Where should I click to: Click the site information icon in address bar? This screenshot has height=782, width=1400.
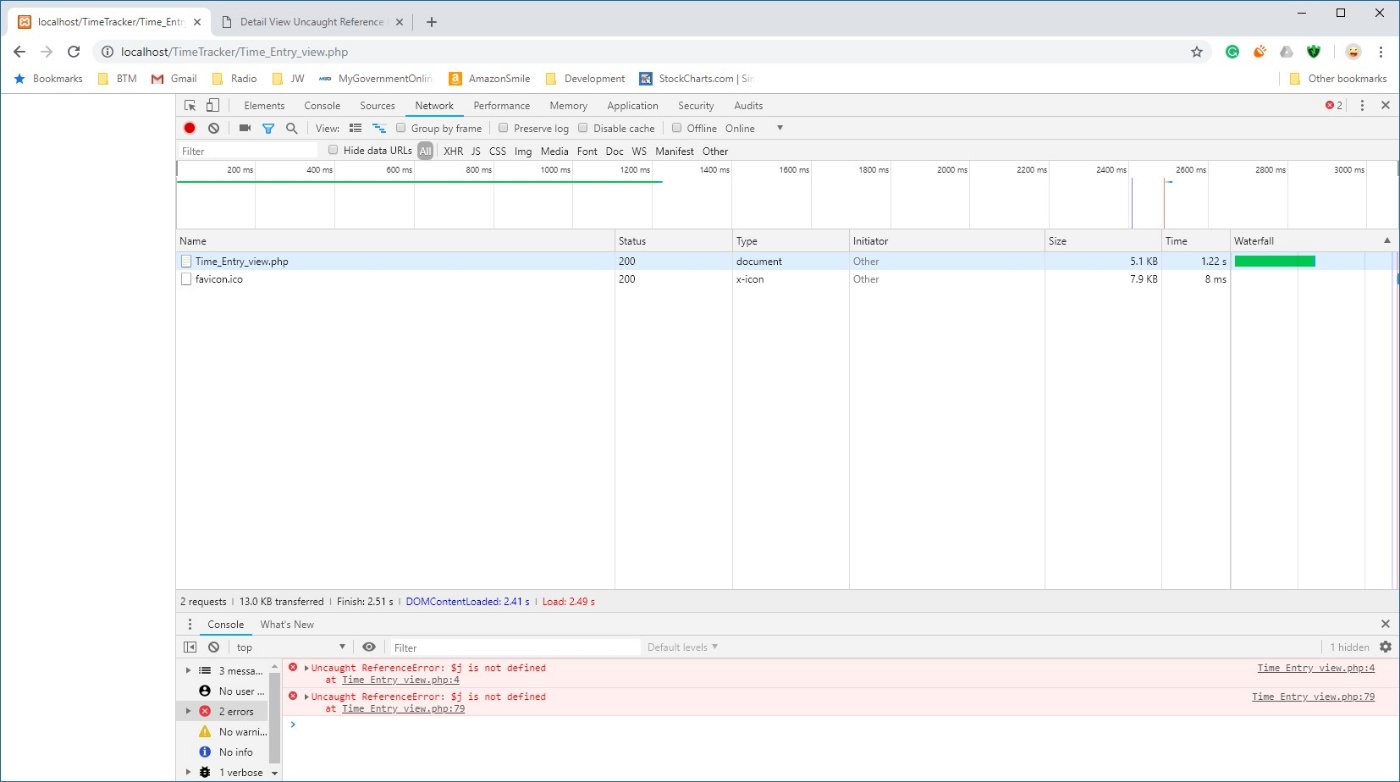coord(107,52)
